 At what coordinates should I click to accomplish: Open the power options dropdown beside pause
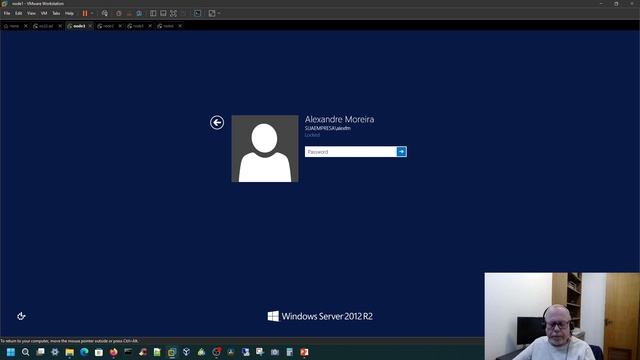(92, 13)
